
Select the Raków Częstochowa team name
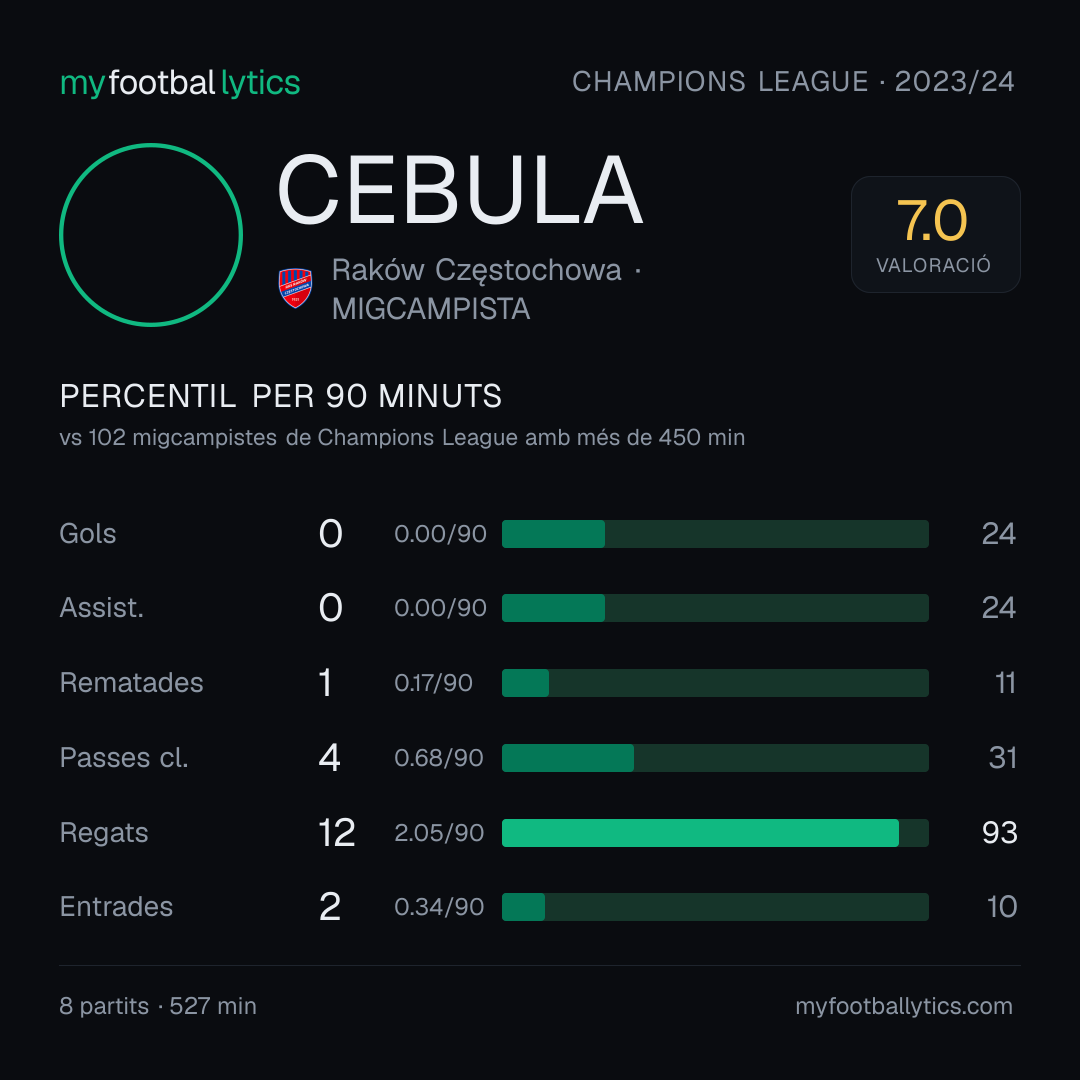coord(477,271)
